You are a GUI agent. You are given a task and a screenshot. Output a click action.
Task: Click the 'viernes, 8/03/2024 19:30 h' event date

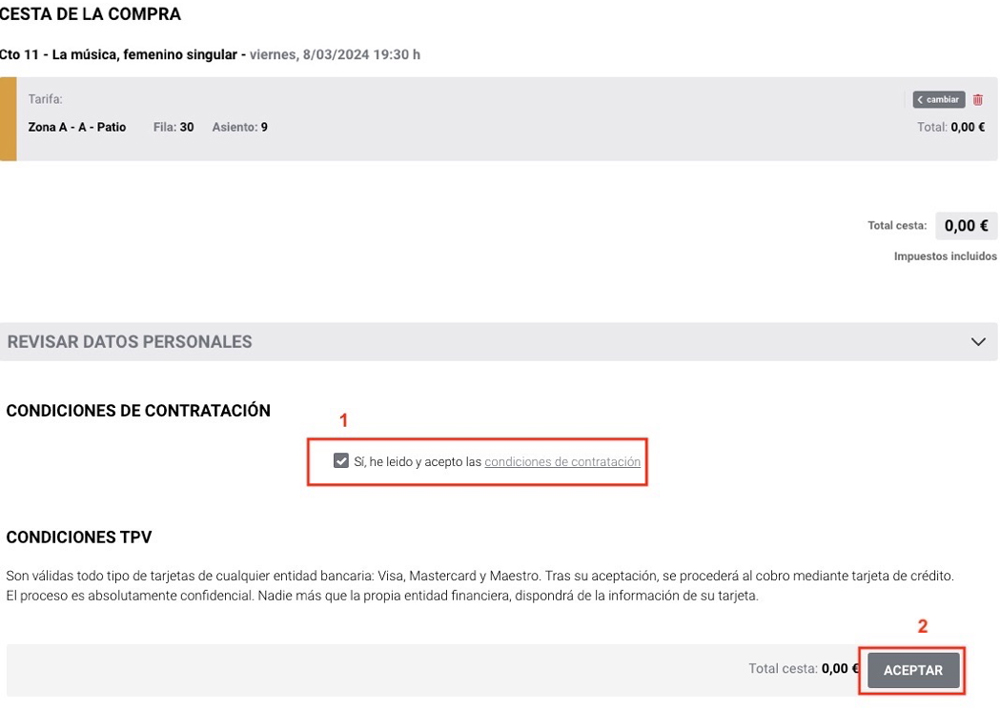click(x=335, y=54)
